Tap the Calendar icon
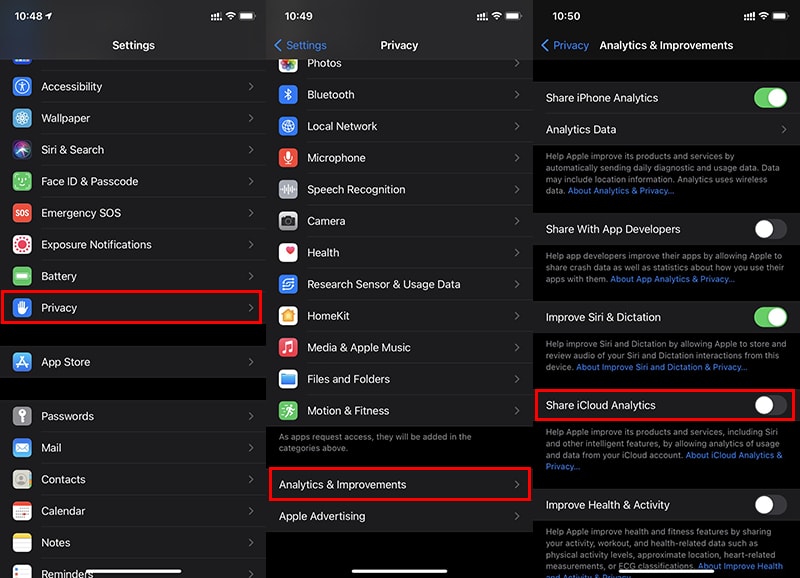 (22, 511)
